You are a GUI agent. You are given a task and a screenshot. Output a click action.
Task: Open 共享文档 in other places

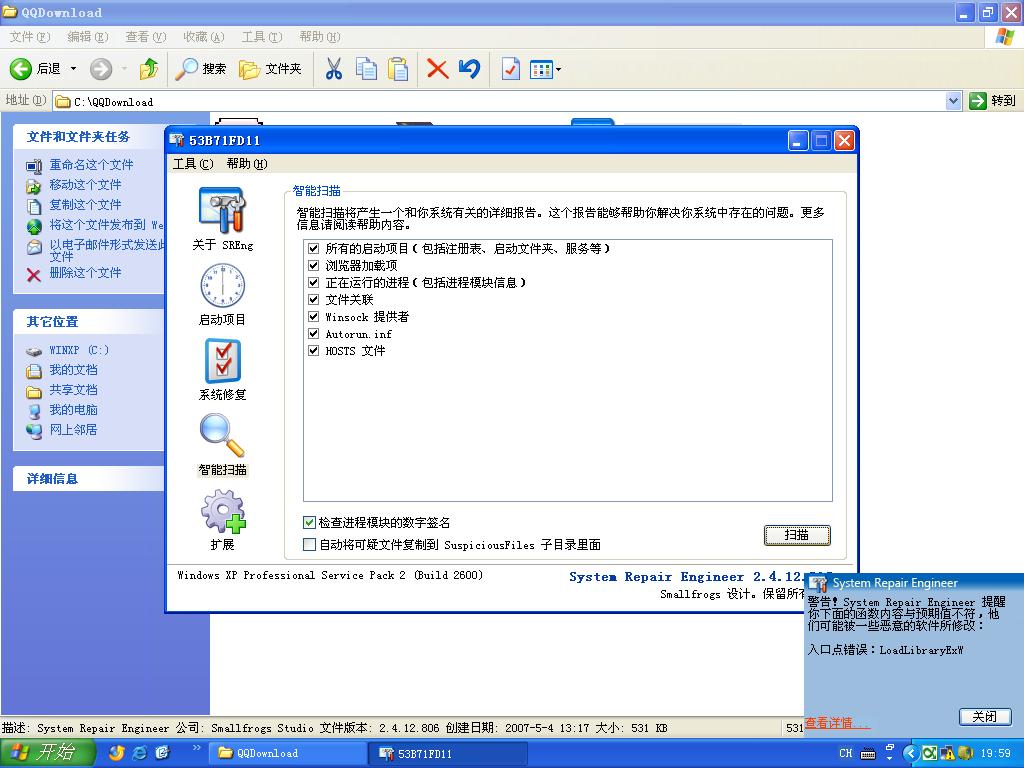click(x=73, y=390)
